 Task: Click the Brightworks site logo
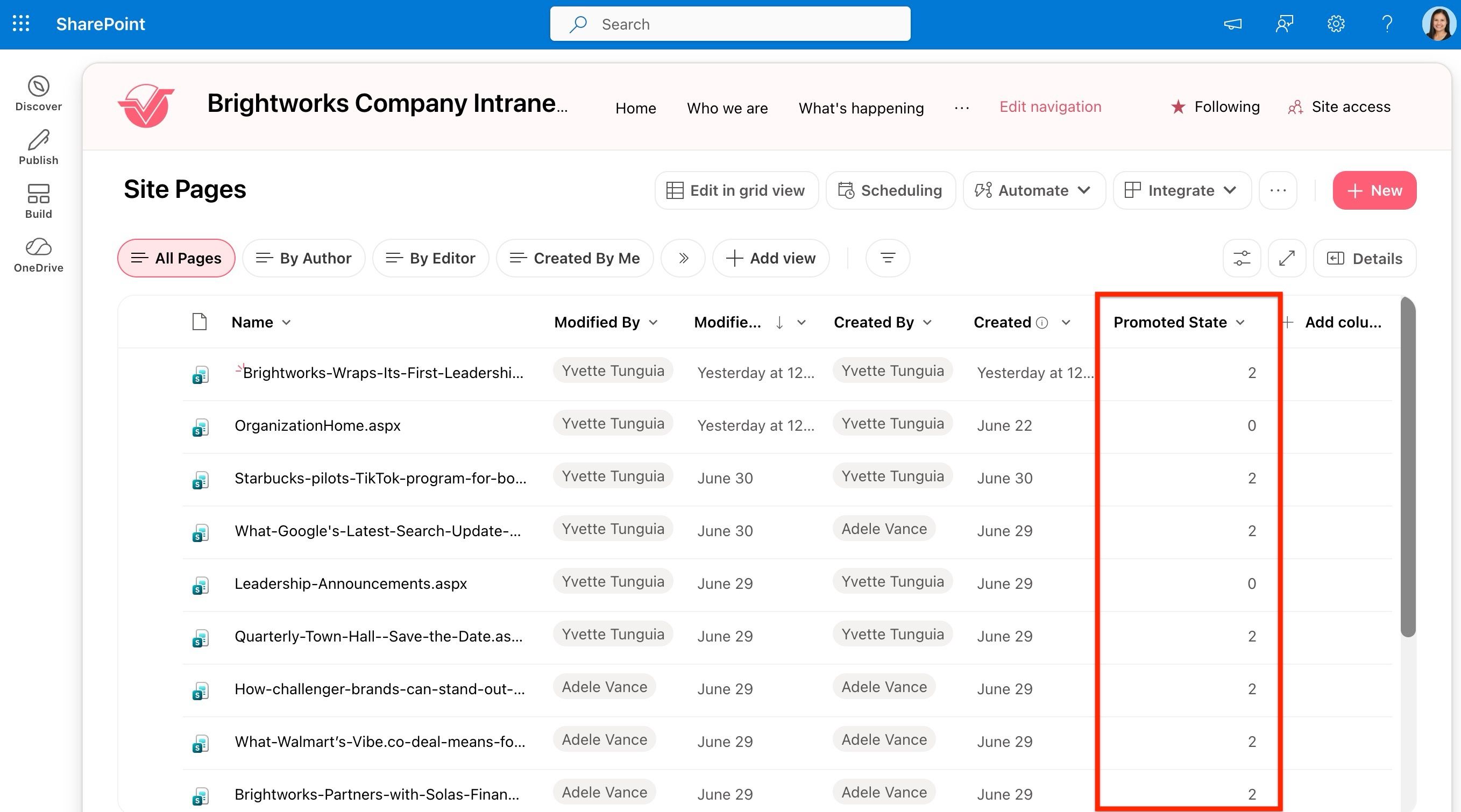146,105
